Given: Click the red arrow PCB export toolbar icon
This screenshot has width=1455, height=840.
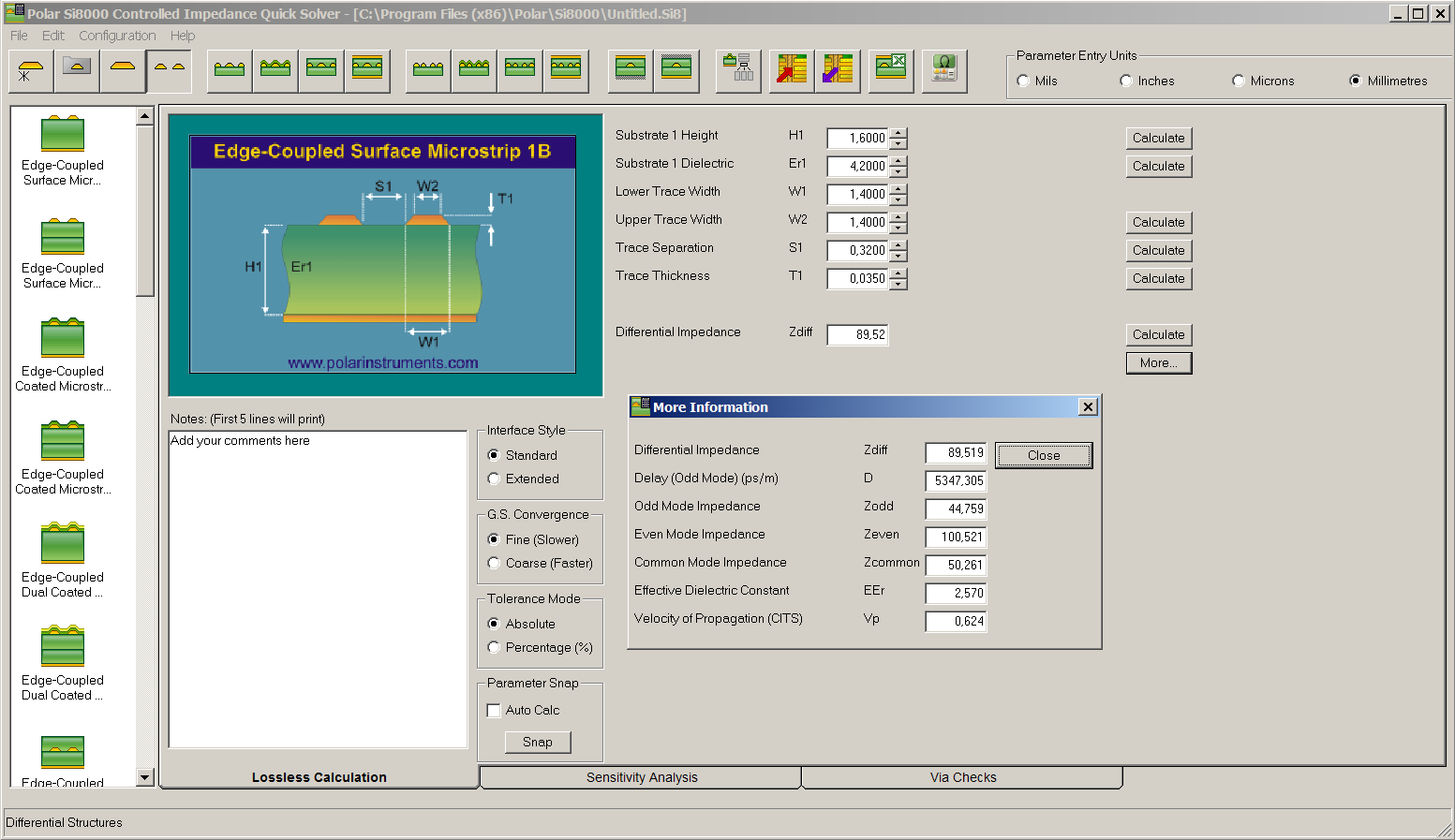Looking at the screenshot, I should 792,71.
